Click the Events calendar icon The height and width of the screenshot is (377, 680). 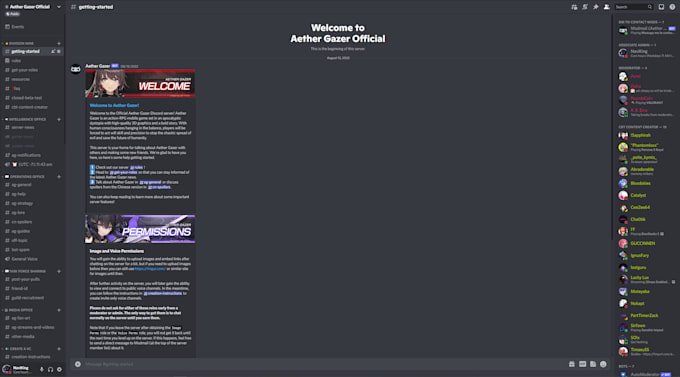coord(7,27)
